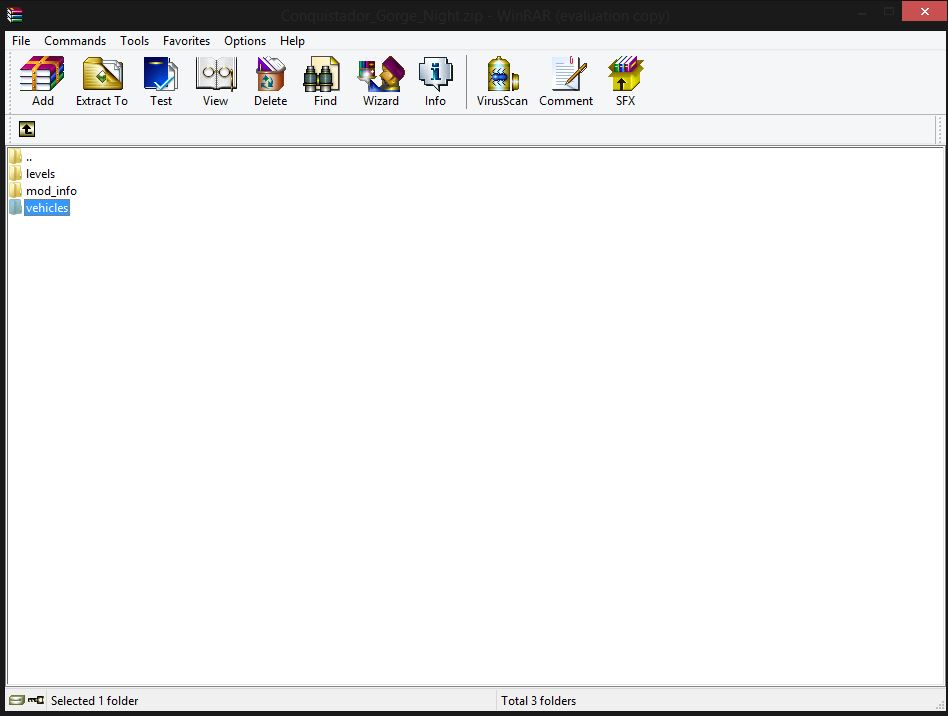948x716 pixels.
Task: Click the levels folder icon
Action: click(16, 174)
